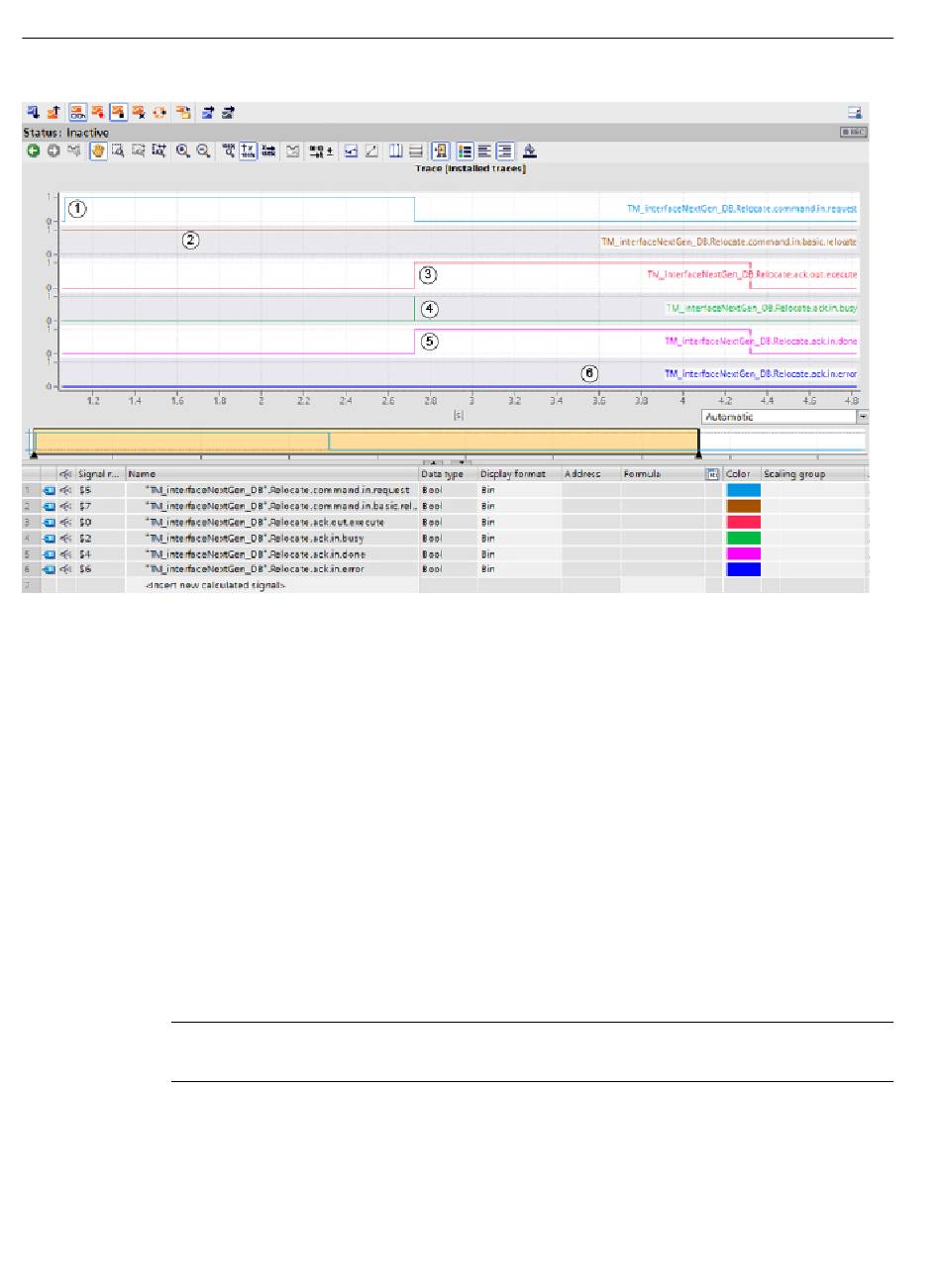Click insert new calculated signals row

click(x=215, y=586)
